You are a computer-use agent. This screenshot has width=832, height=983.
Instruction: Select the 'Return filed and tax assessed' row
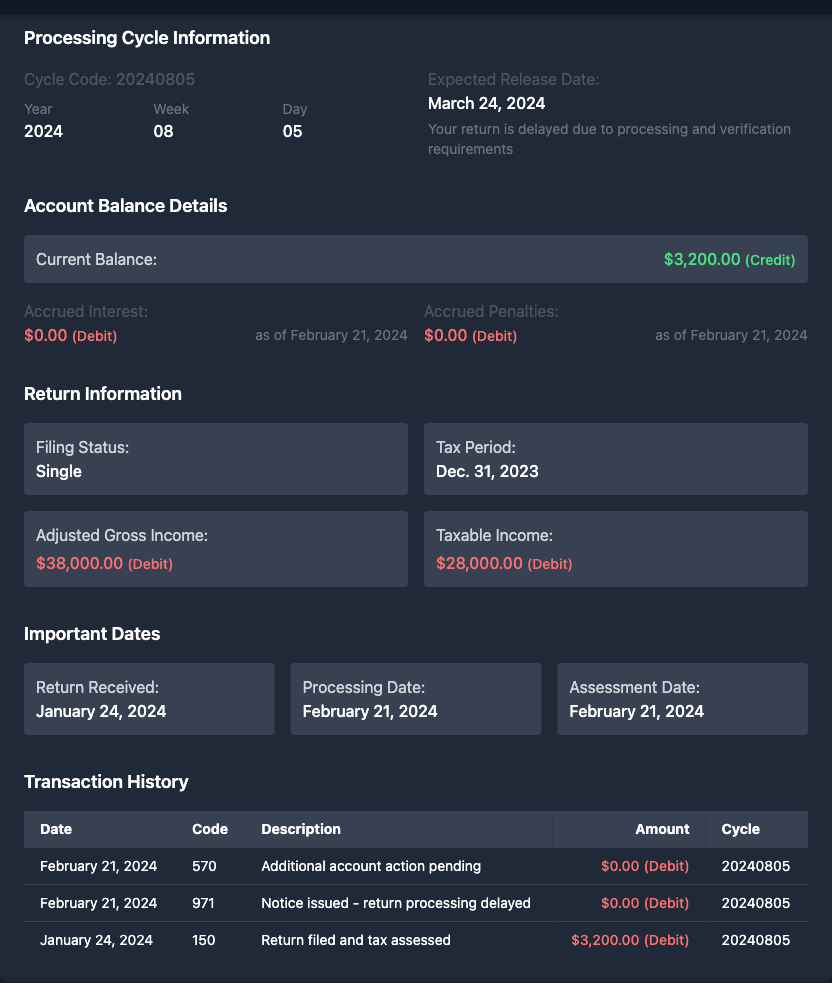(415, 940)
